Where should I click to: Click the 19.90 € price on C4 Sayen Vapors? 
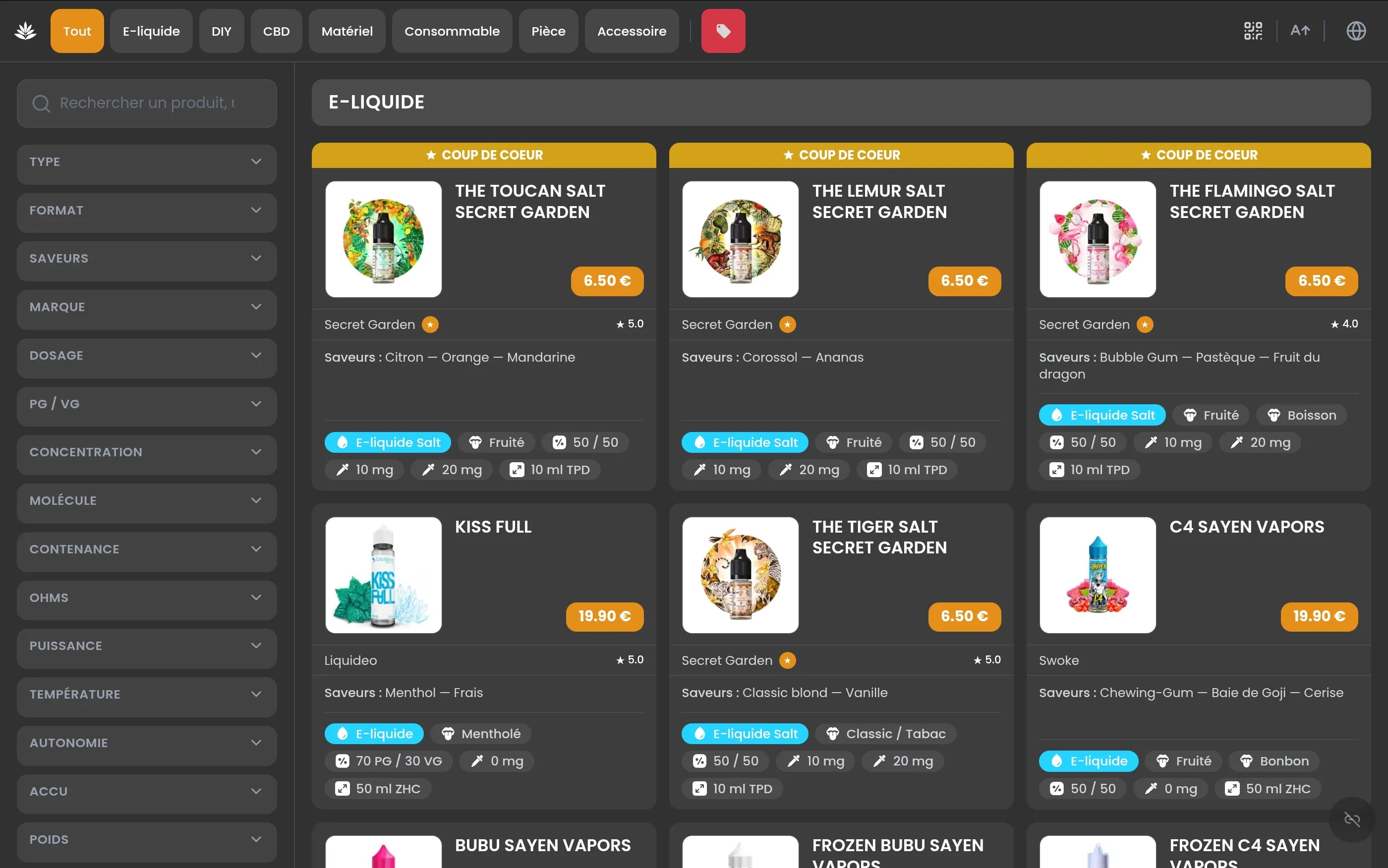click(1319, 616)
